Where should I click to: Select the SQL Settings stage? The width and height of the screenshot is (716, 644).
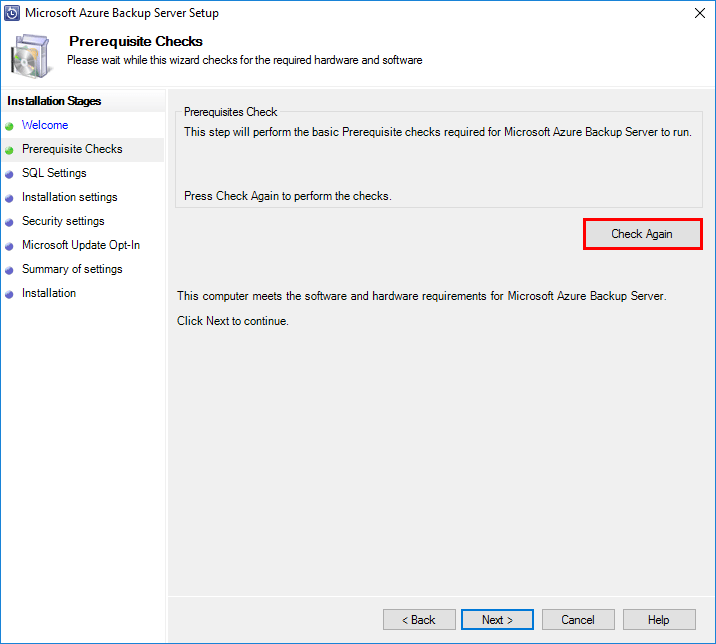point(54,173)
